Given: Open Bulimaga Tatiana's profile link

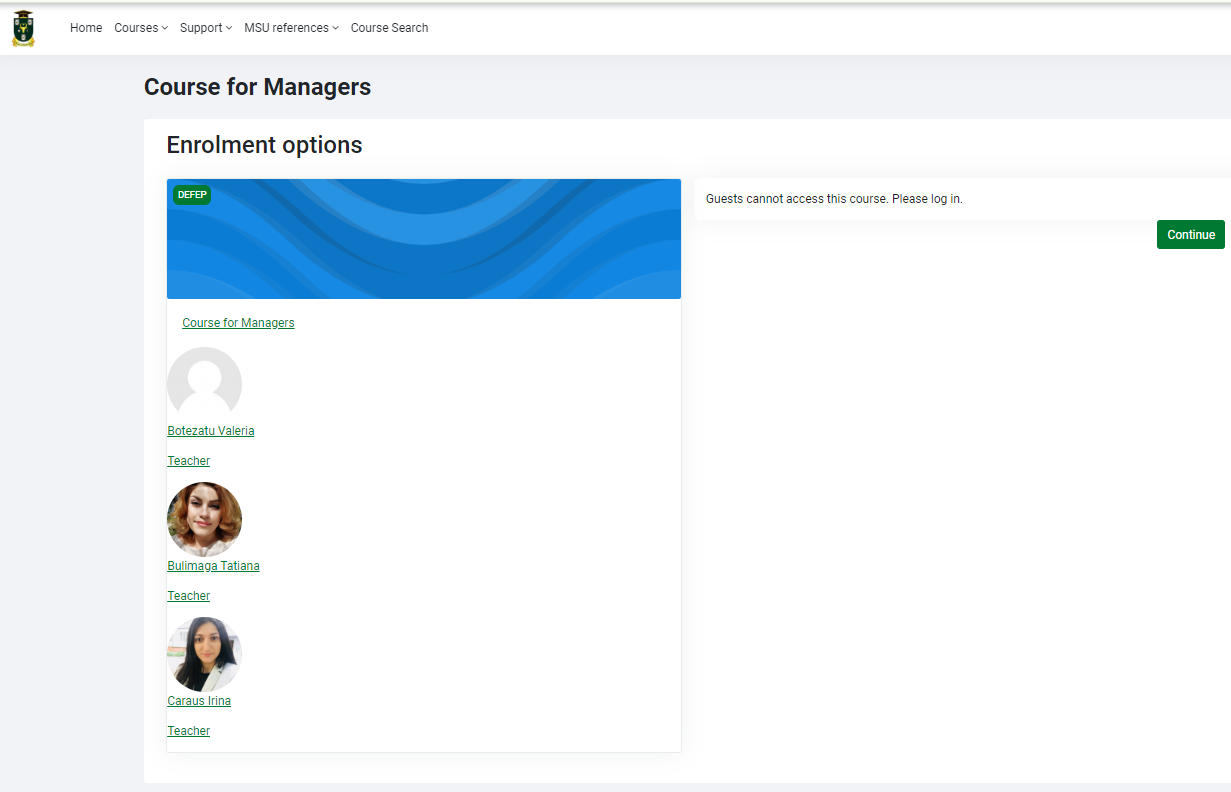Looking at the screenshot, I should [213, 566].
